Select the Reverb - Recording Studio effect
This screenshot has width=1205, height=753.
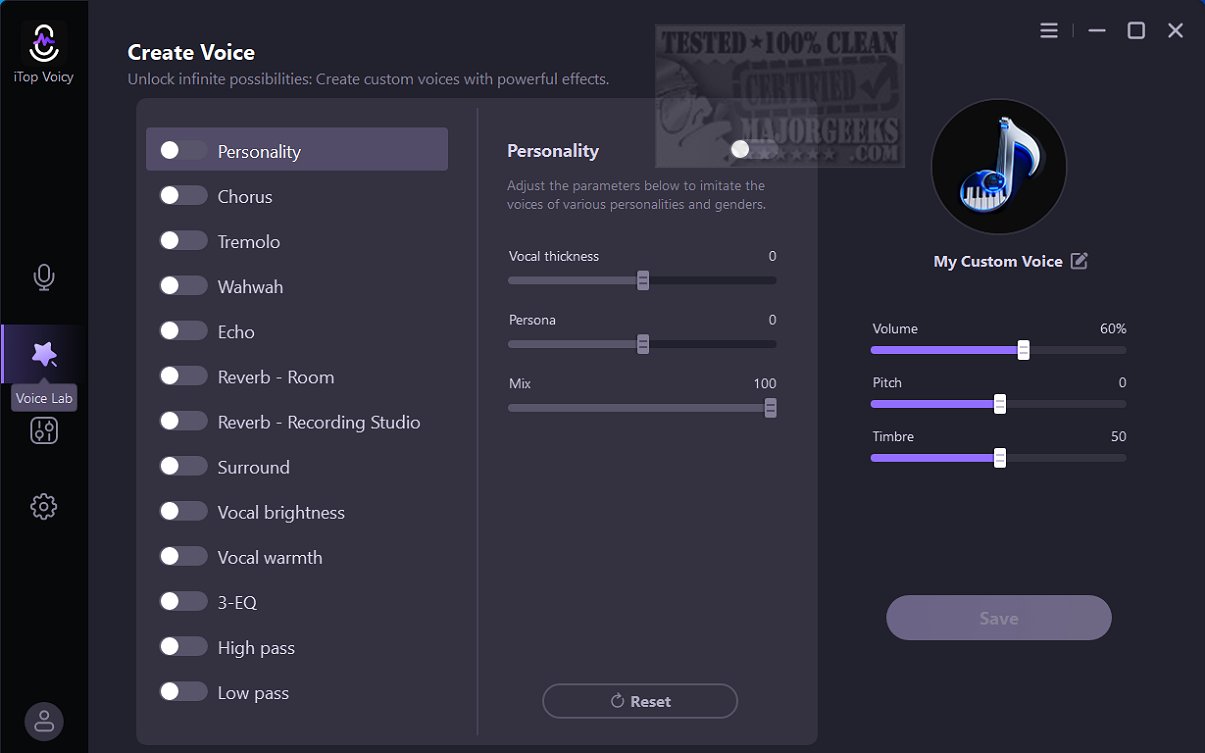[319, 422]
